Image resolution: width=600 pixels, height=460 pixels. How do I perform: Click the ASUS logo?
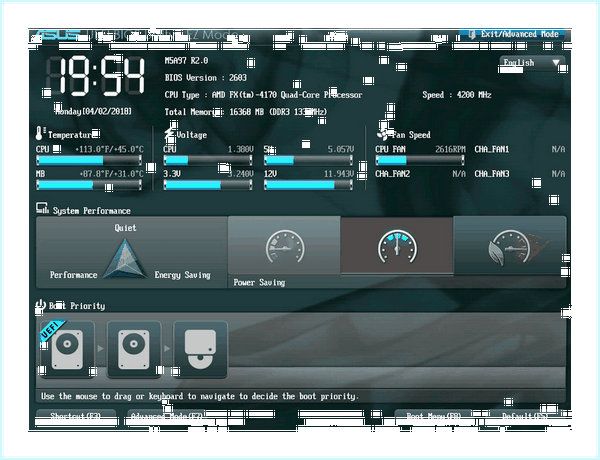pyautogui.click(x=57, y=35)
